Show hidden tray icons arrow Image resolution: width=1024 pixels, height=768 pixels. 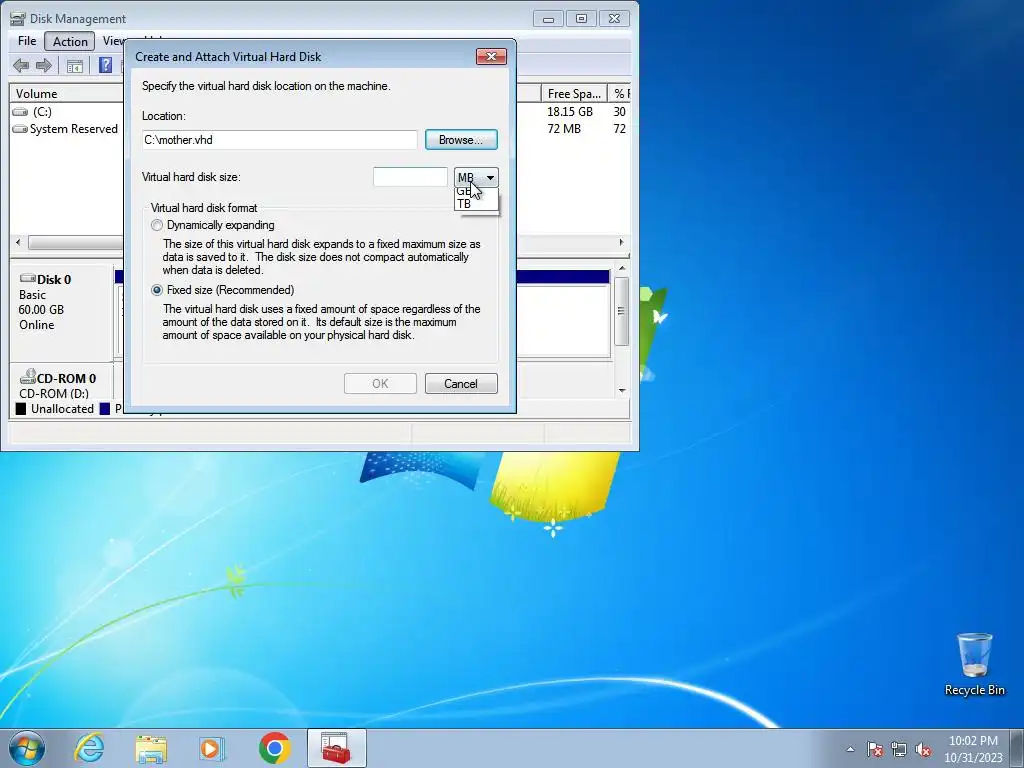(x=850, y=750)
